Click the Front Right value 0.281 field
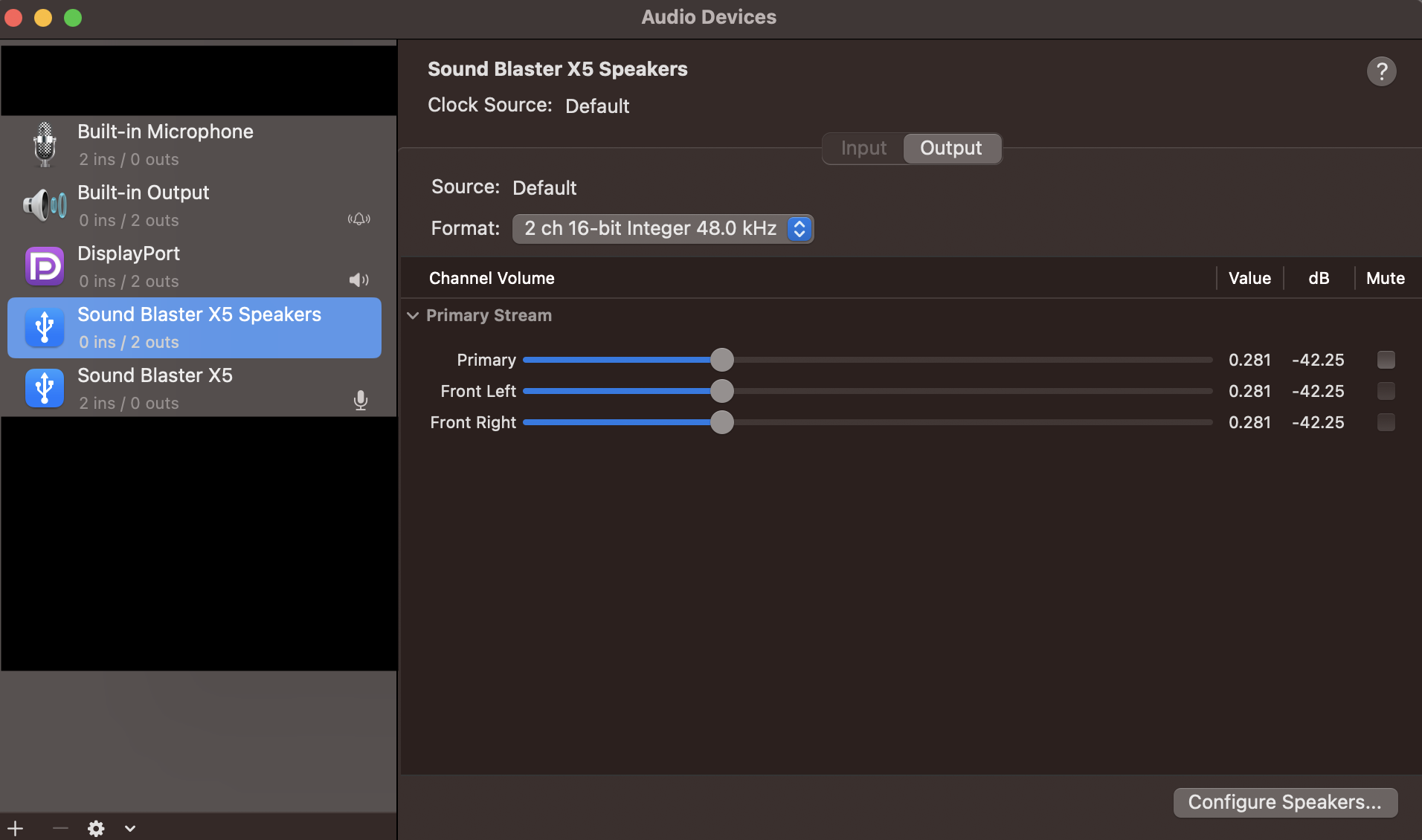The width and height of the screenshot is (1422, 840). pos(1249,422)
